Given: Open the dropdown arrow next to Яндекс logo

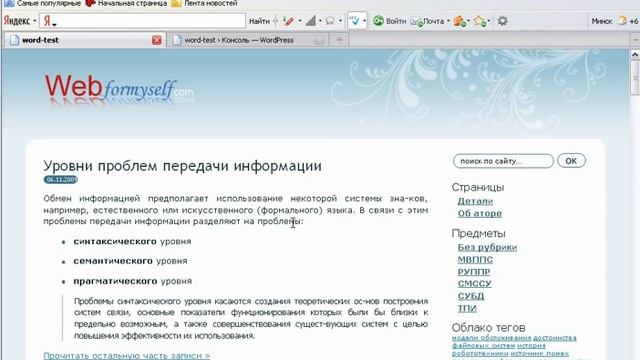Looking at the screenshot, I should click(35, 21).
